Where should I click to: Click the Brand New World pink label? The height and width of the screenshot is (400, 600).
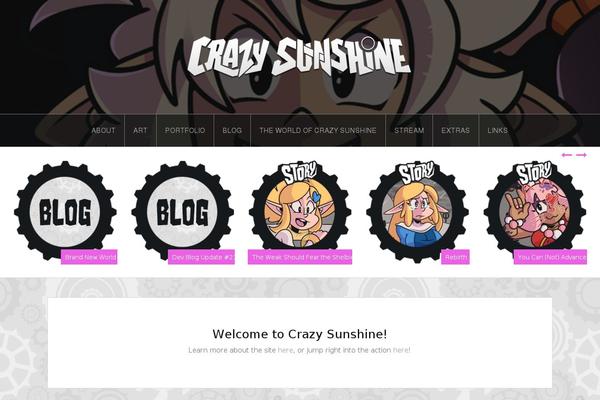coord(89,257)
